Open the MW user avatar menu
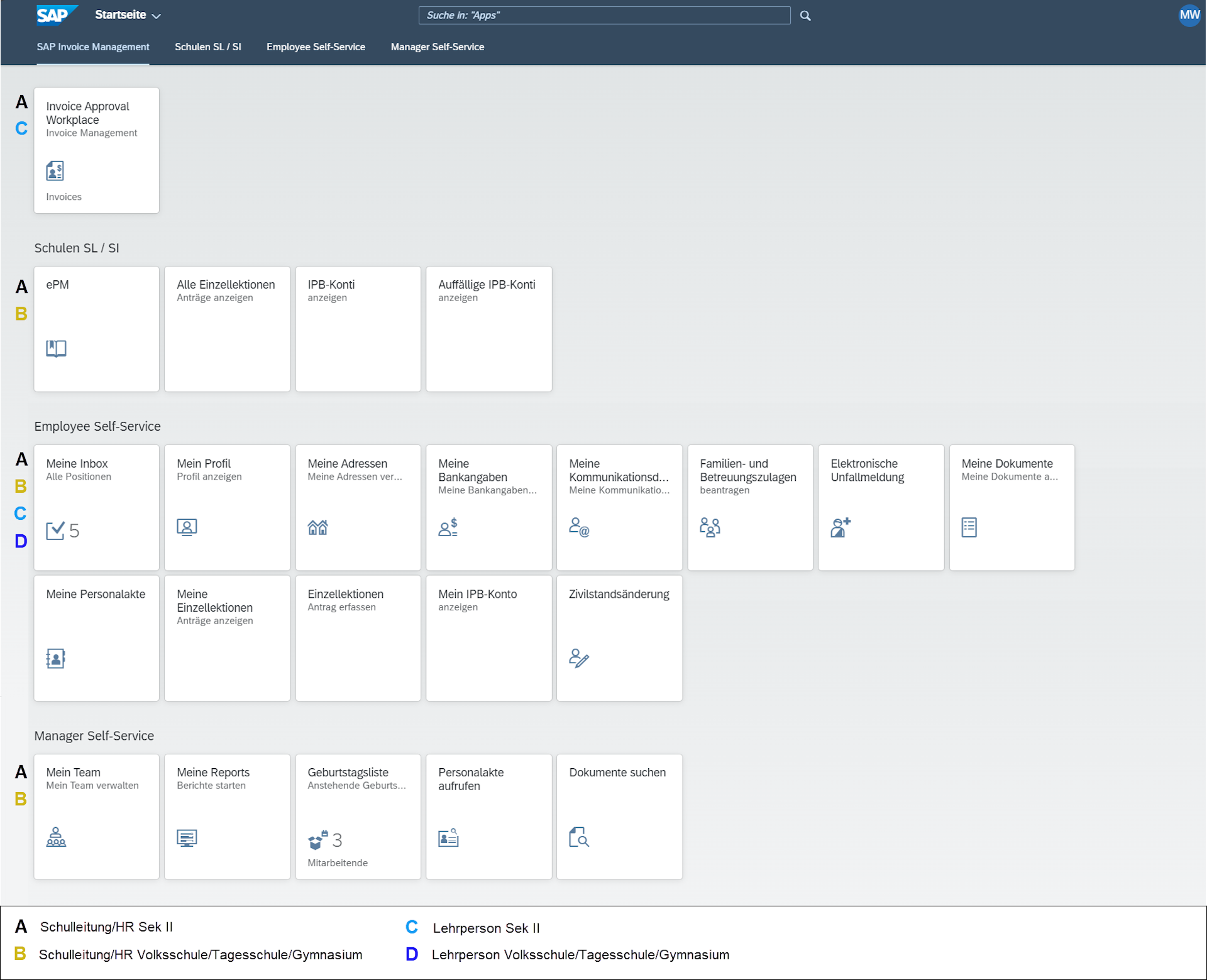 1189,15
